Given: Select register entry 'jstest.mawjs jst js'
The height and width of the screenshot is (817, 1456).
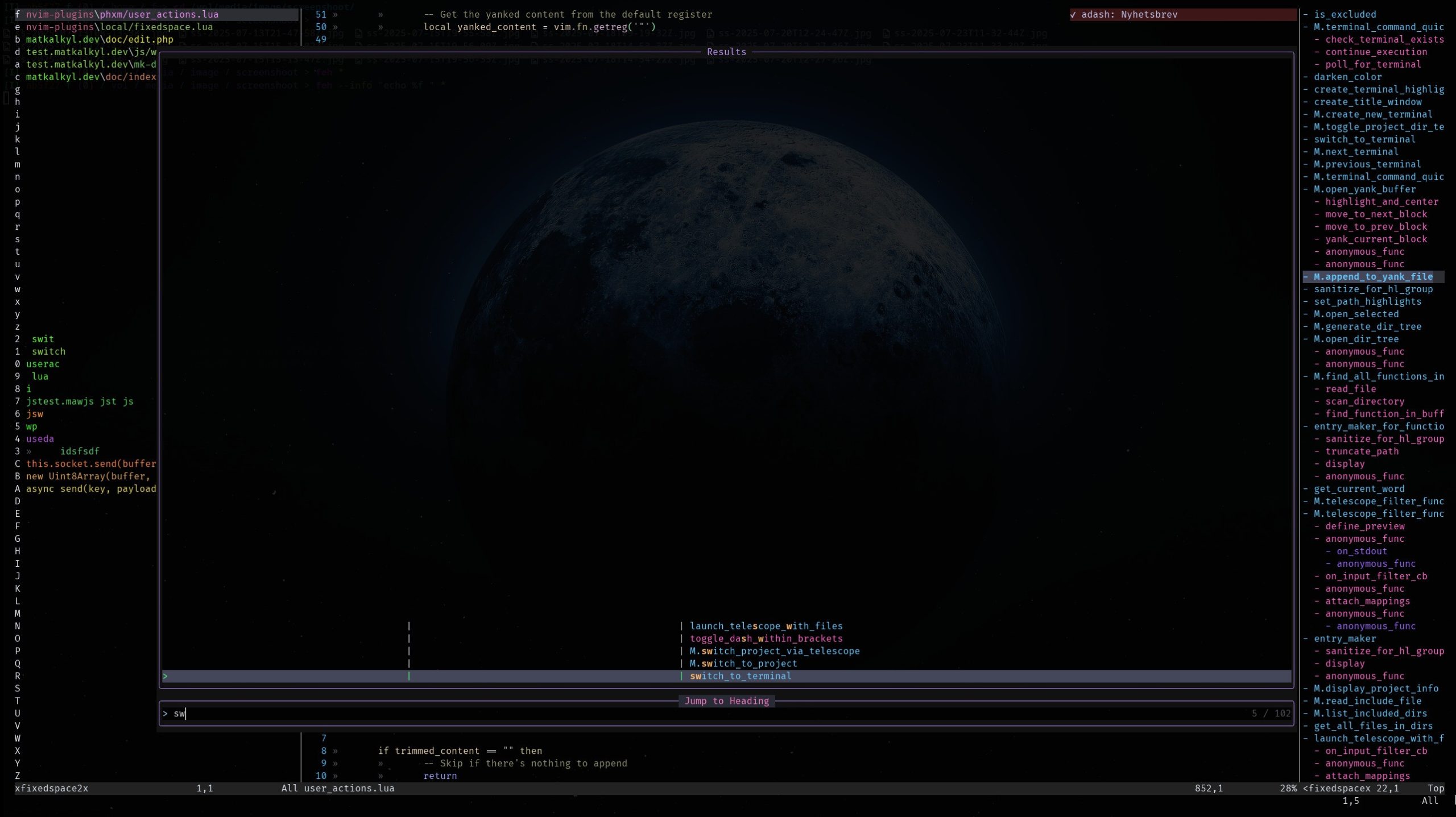Looking at the screenshot, I should 80,401.
